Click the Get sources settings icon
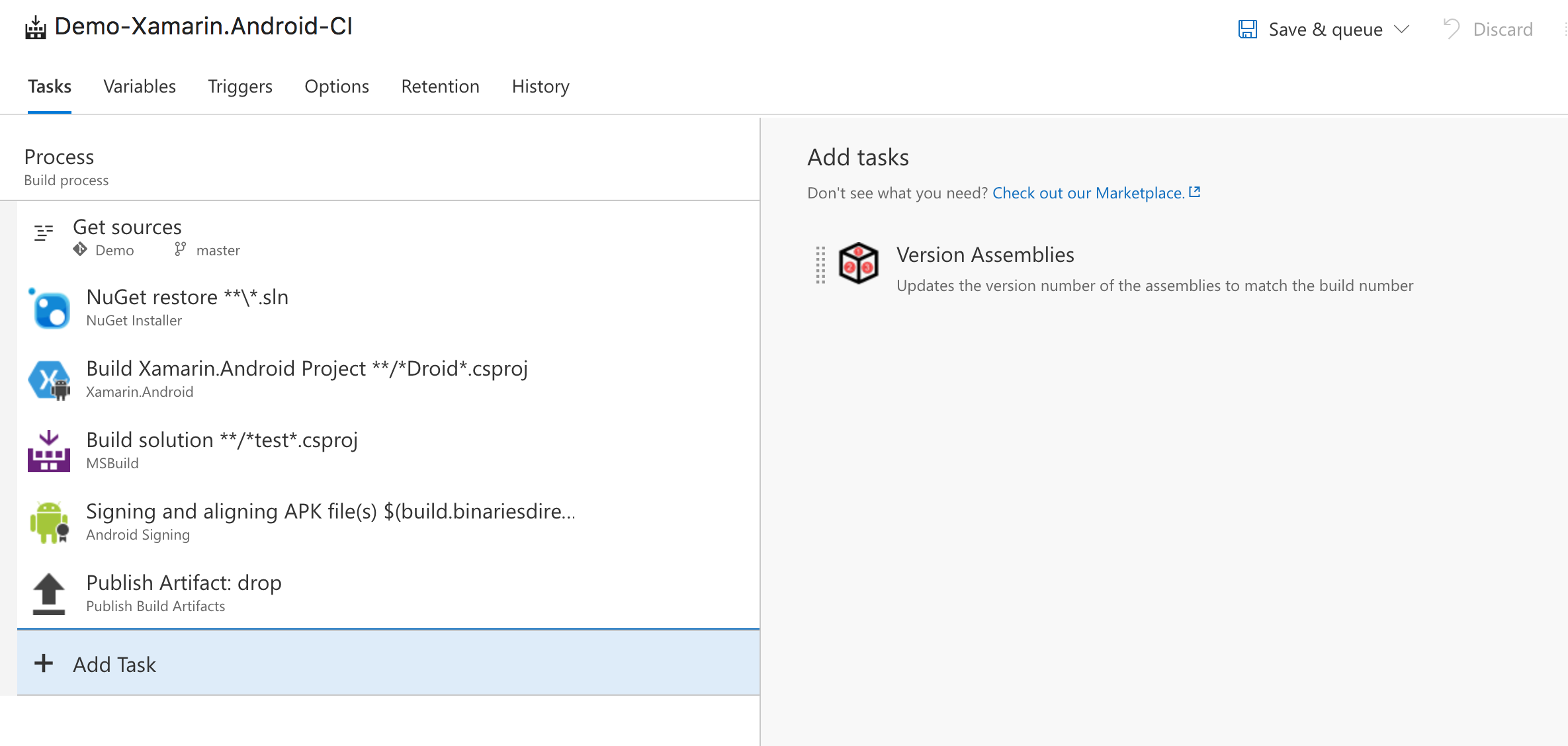 tap(44, 233)
